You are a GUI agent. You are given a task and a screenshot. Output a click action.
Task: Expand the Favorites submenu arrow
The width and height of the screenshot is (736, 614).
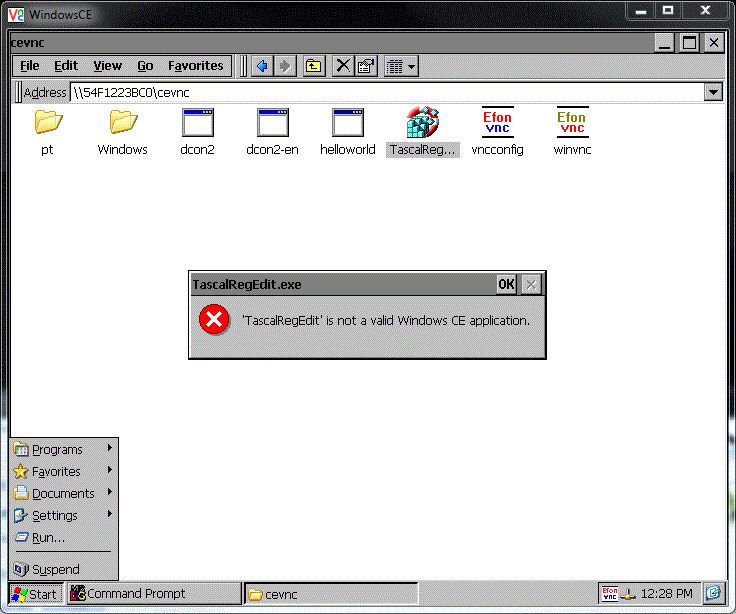(x=109, y=470)
